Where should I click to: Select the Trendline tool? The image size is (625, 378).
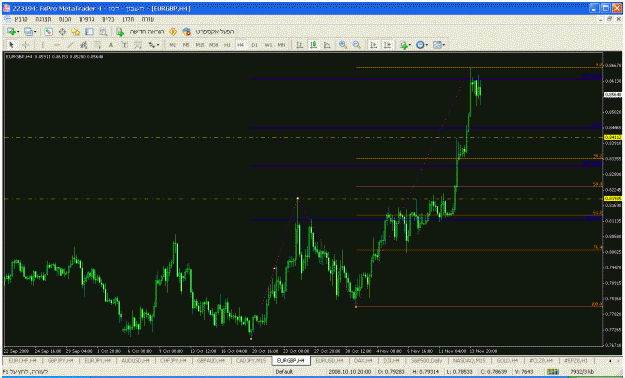pos(70,45)
